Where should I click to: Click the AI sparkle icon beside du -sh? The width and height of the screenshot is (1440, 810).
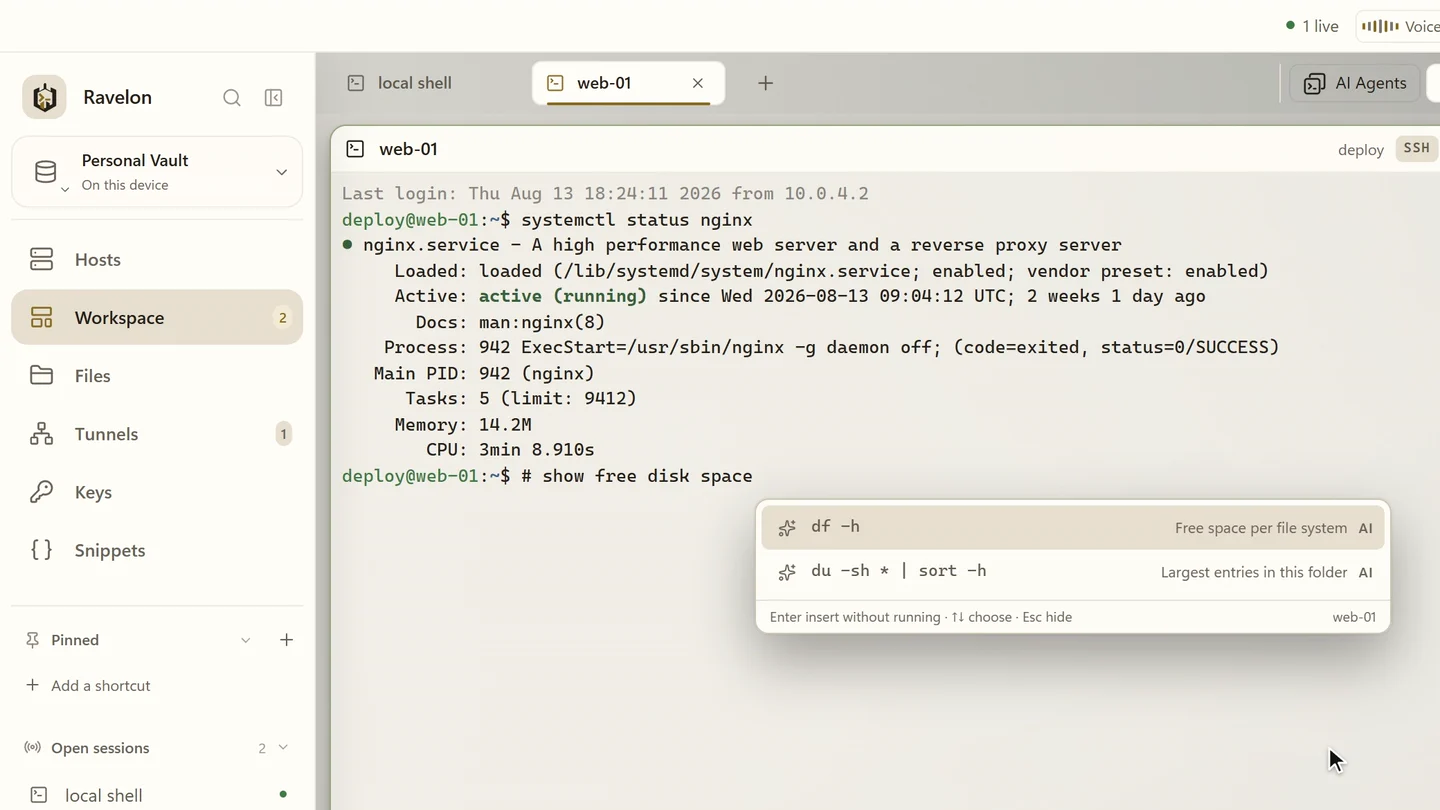tap(787, 572)
